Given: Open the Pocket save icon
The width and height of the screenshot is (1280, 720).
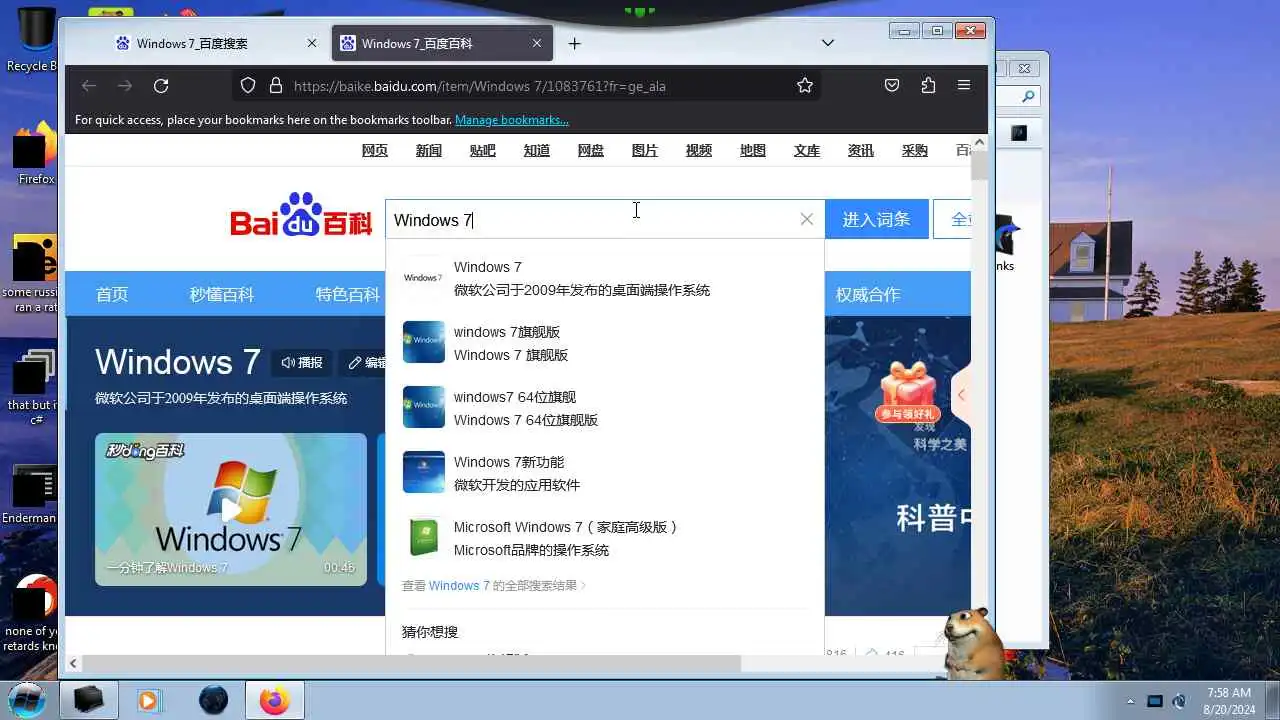Looking at the screenshot, I should pyautogui.click(x=892, y=86).
